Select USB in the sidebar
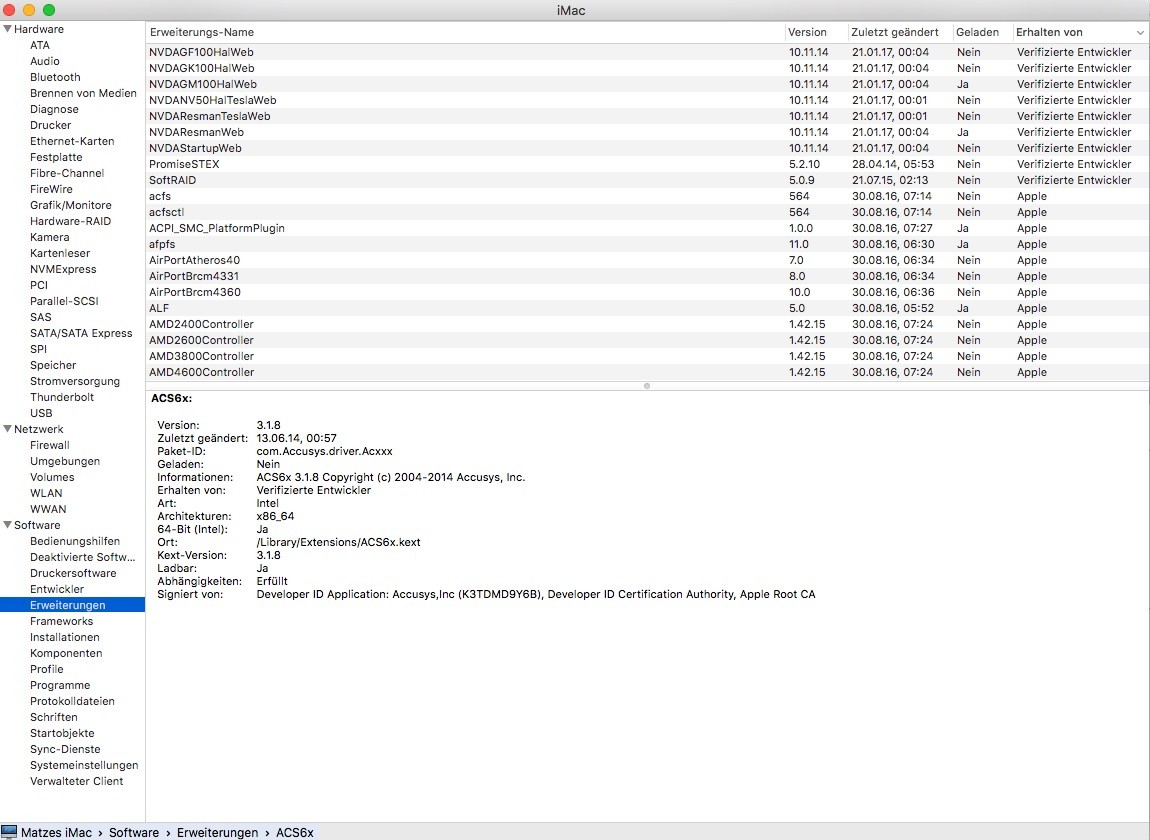Screen dimensions: 1150x840 tap(41, 413)
